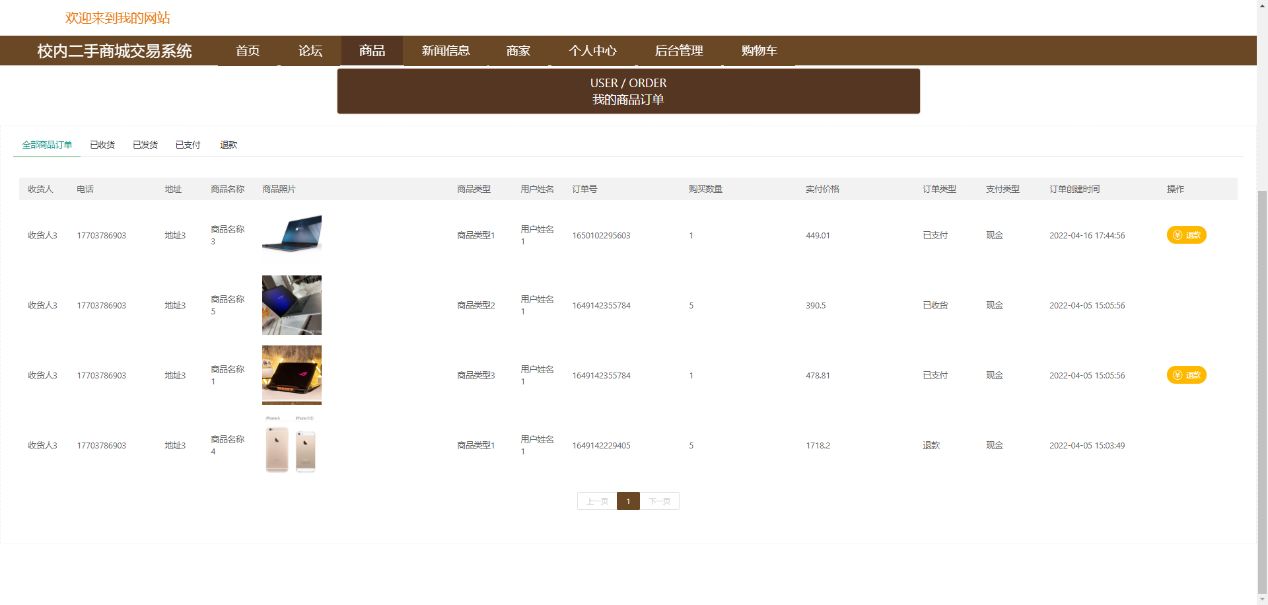Click the 我的商品订单 banner heading

628,100
